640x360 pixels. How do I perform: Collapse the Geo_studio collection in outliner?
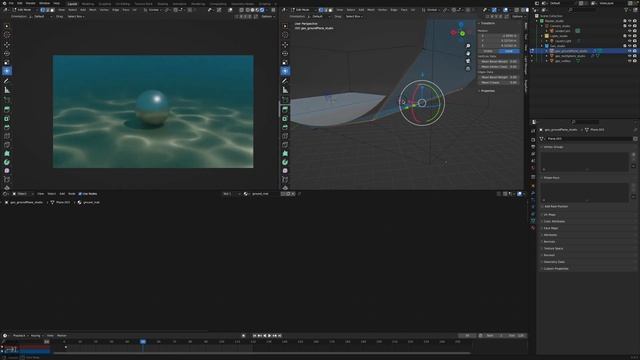542,46
